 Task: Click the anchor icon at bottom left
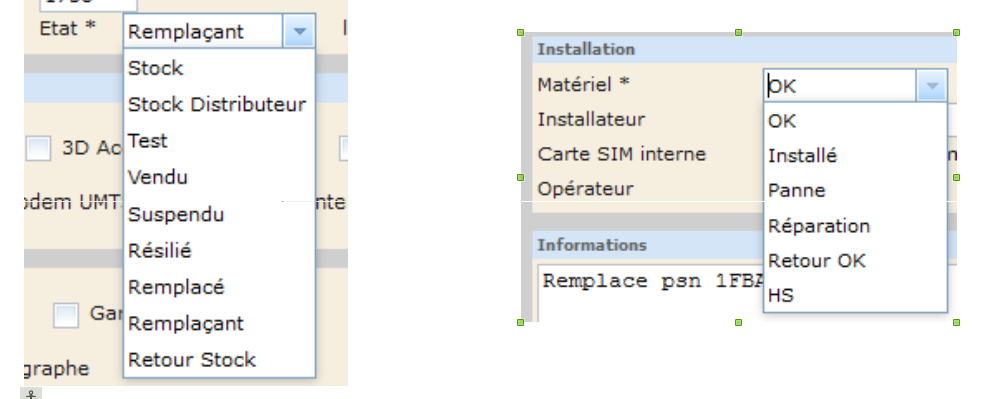pyautogui.click(x=31, y=395)
